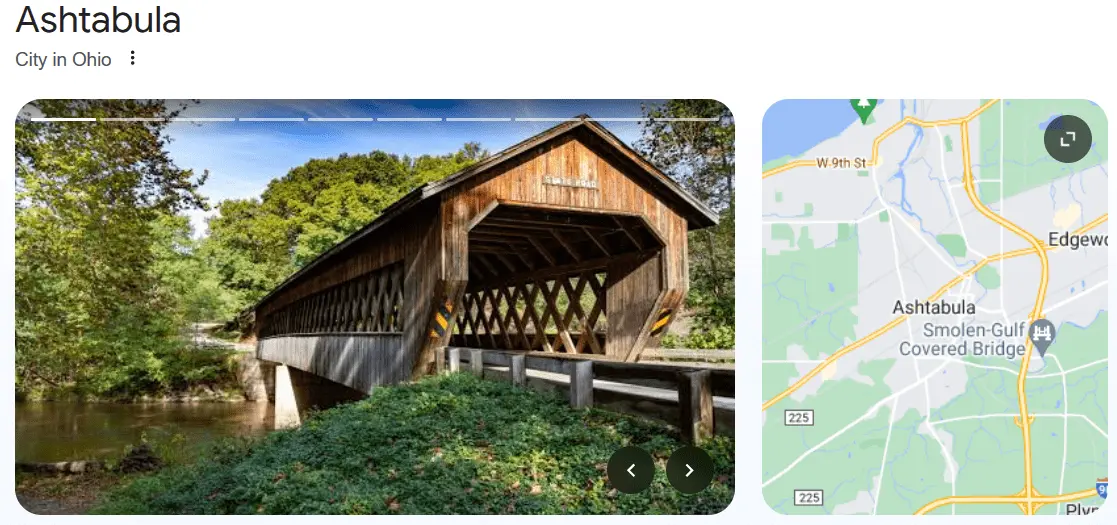
Task: Jump to the fourth carousel progress segment
Action: point(271,119)
